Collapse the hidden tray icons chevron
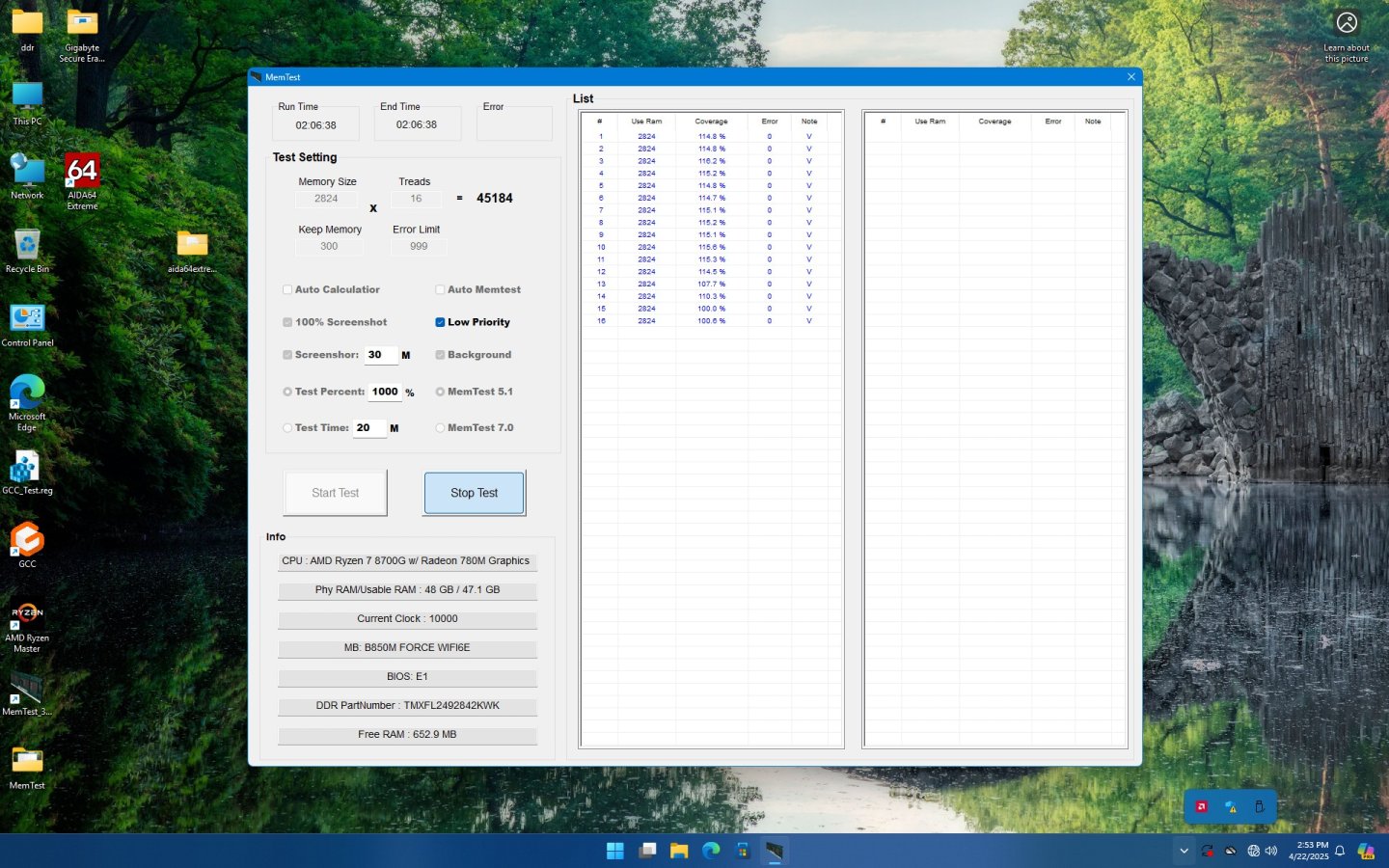This screenshot has height=868, width=1389. click(x=1184, y=851)
